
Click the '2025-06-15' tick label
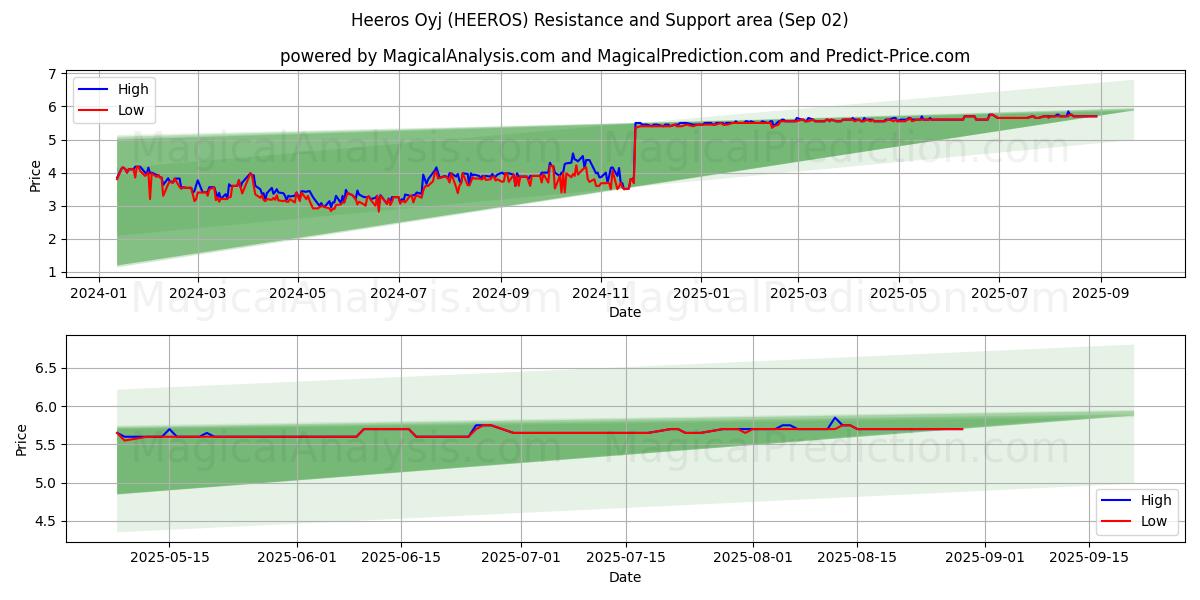[x=401, y=557]
